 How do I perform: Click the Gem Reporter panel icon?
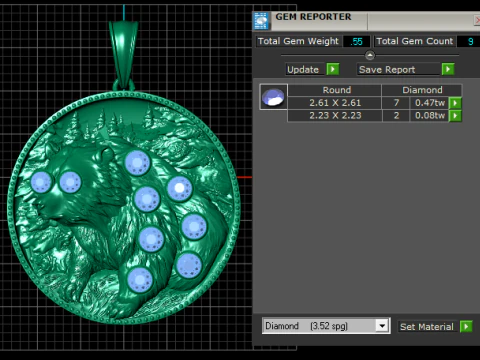(261, 21)
